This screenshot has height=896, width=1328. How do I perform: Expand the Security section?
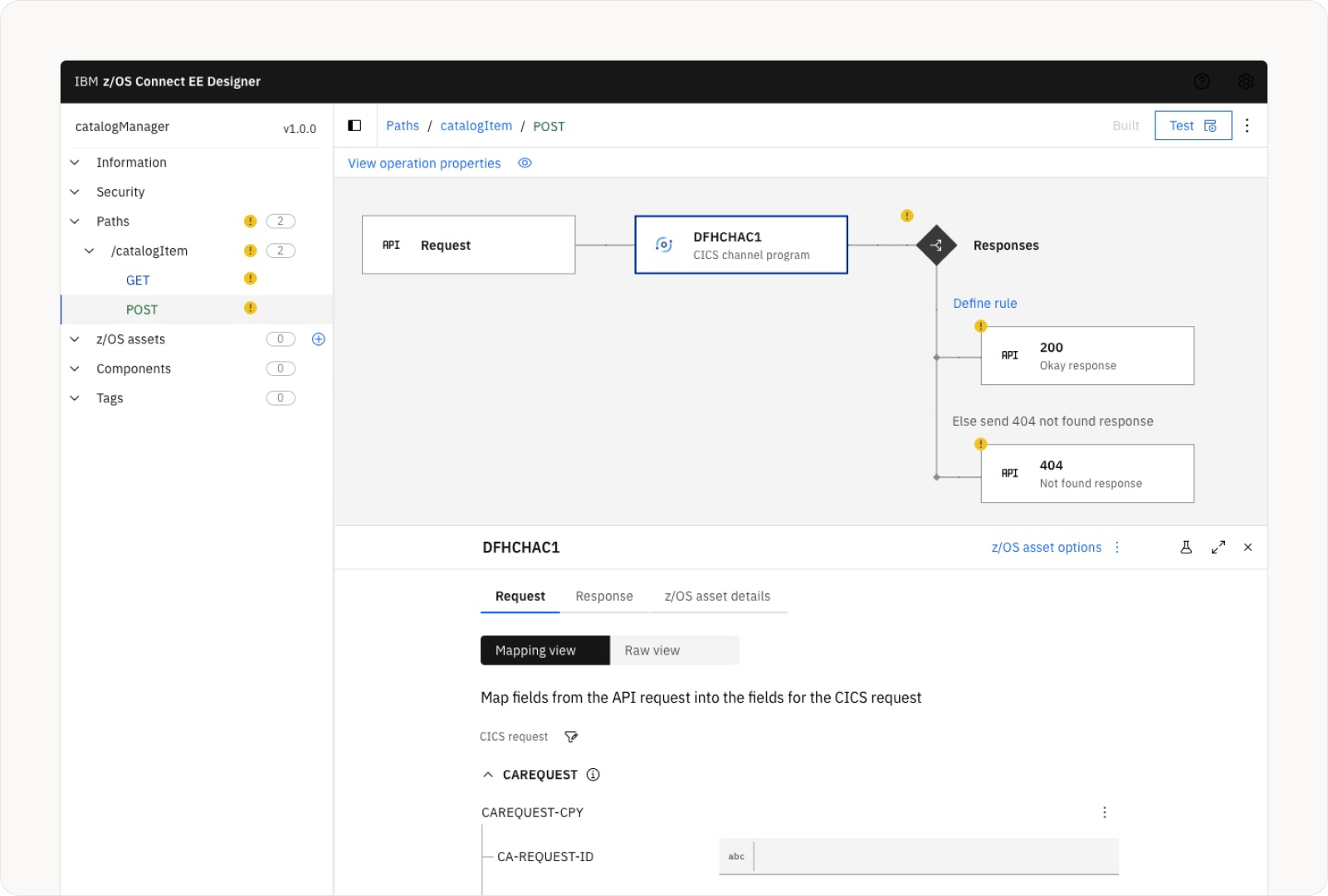tap(75, 192)
